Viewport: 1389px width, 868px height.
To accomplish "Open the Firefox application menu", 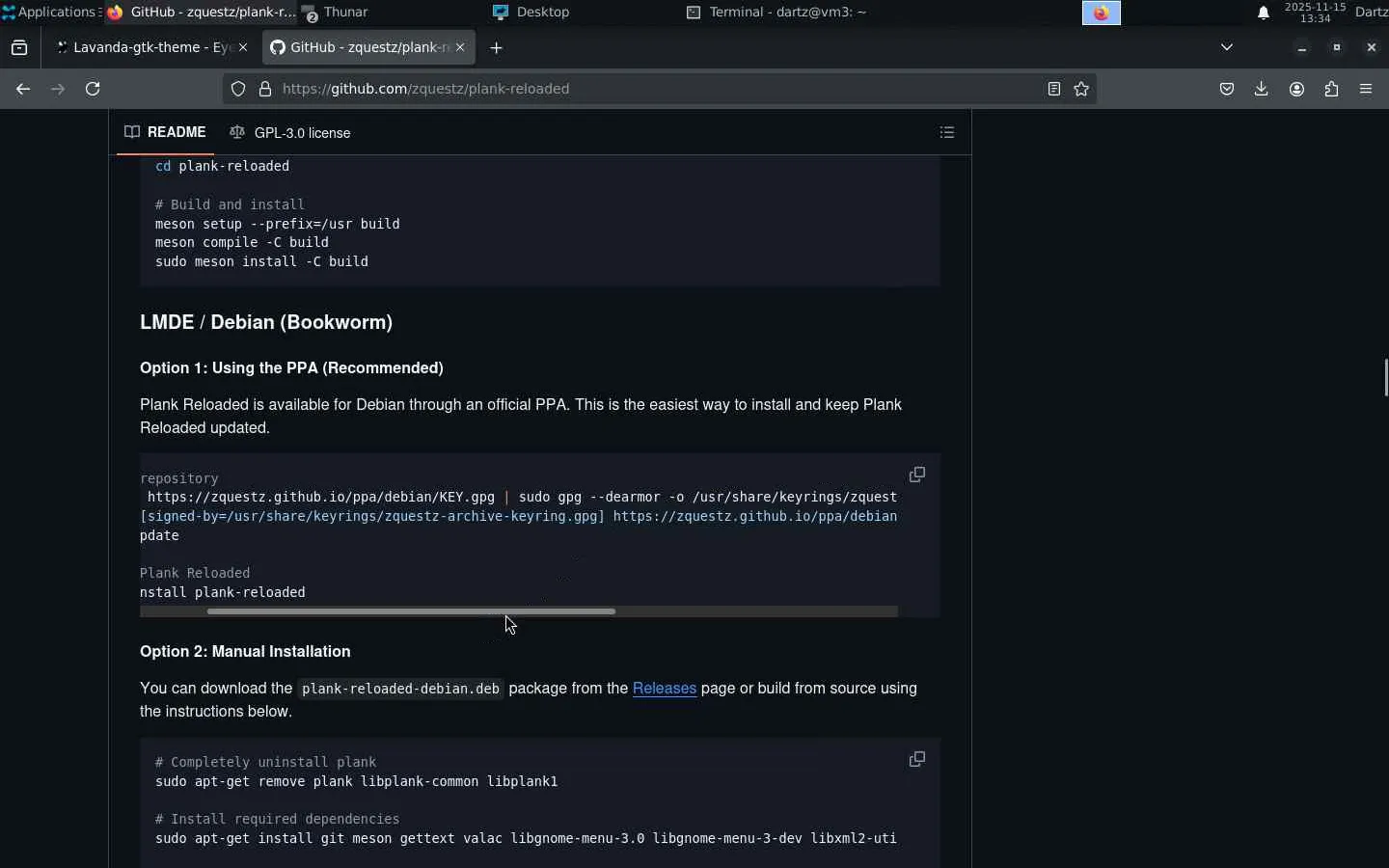I will tap(1366, 89).
